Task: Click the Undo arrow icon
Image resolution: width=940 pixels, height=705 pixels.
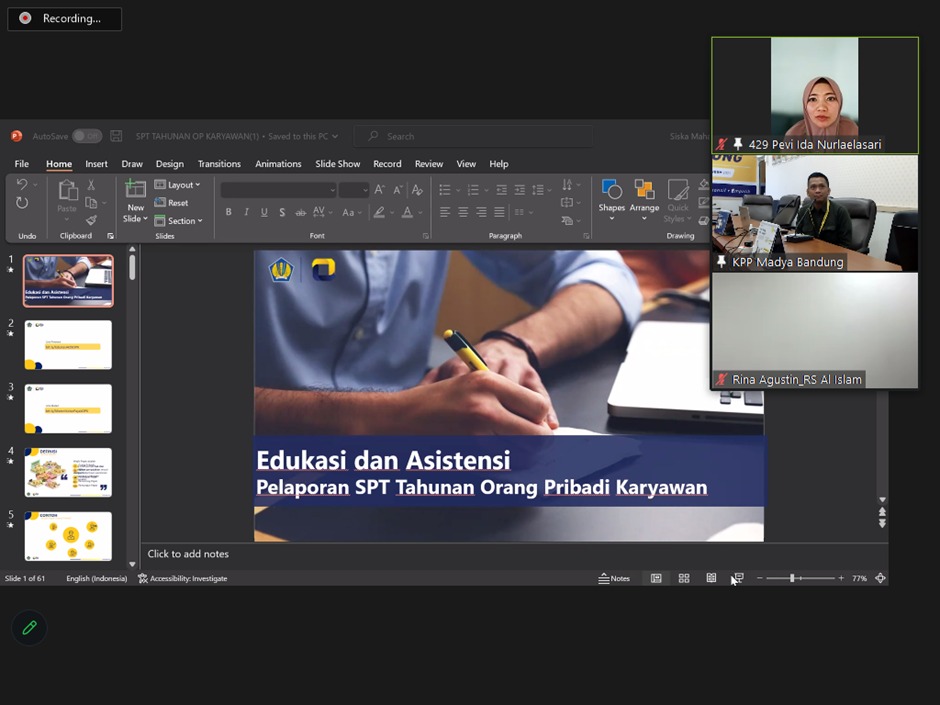Action: [x=22, y=185]
